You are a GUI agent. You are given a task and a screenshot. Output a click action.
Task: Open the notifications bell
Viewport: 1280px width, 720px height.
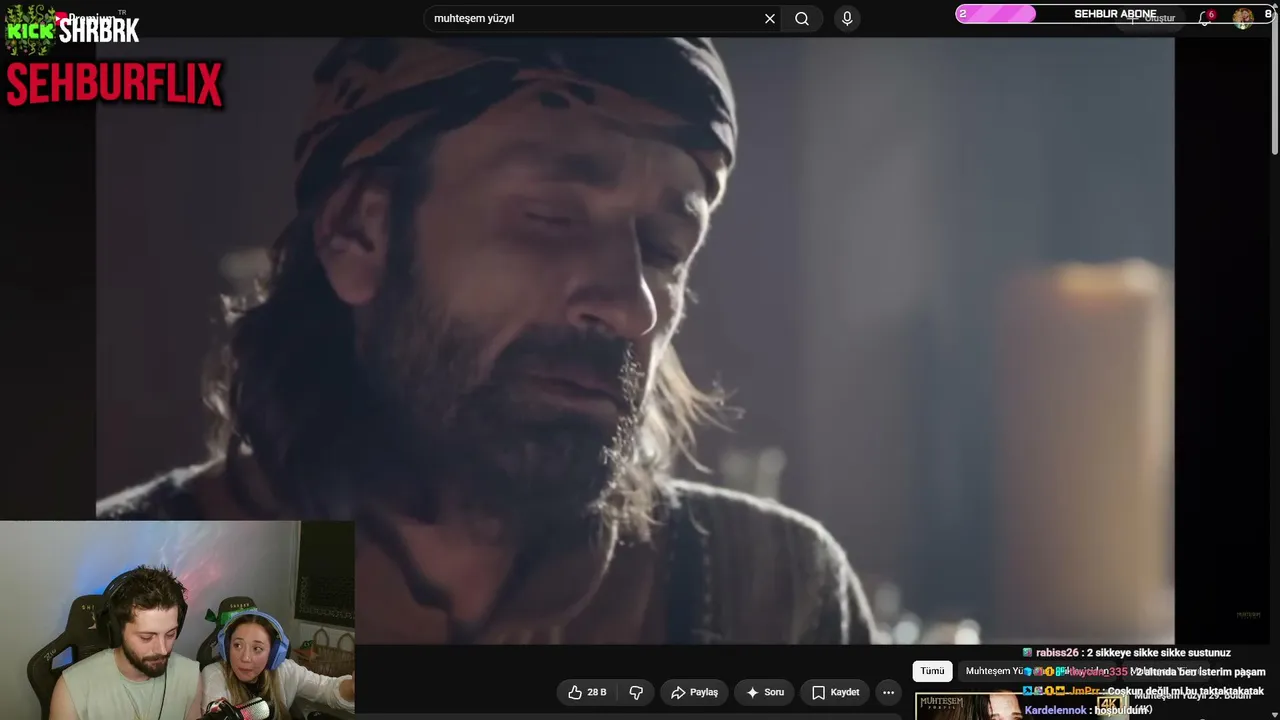coord(1206,18)
